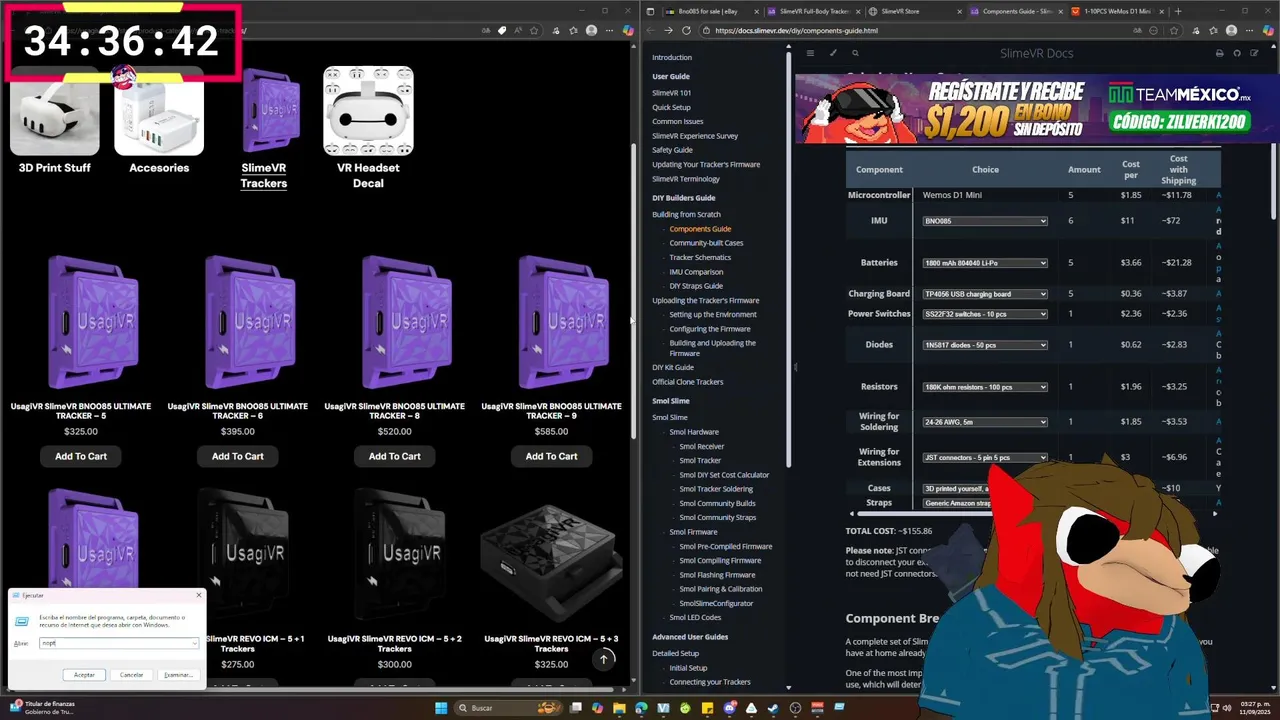Image resolution: width=1280 pixels, height=720 pixels.
Task: Add BNO085 Ultimate Tracker 6 to cart
Action: 238,456
